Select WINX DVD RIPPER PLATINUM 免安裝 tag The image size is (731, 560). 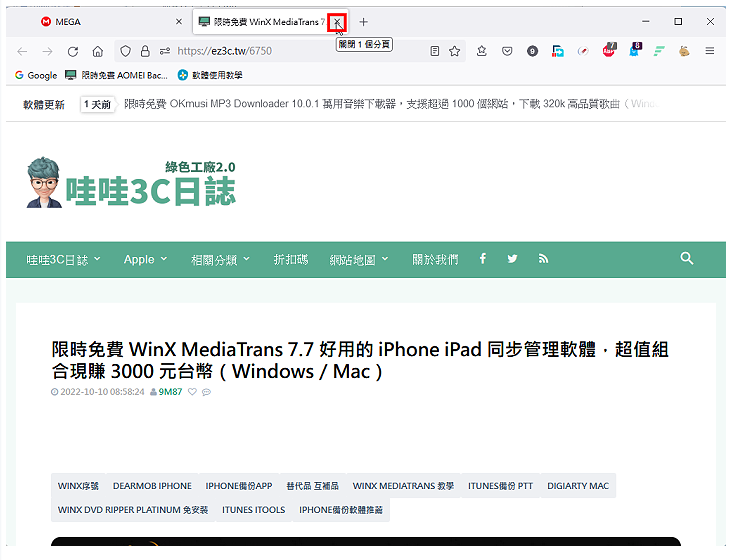(x=133, y=510)
